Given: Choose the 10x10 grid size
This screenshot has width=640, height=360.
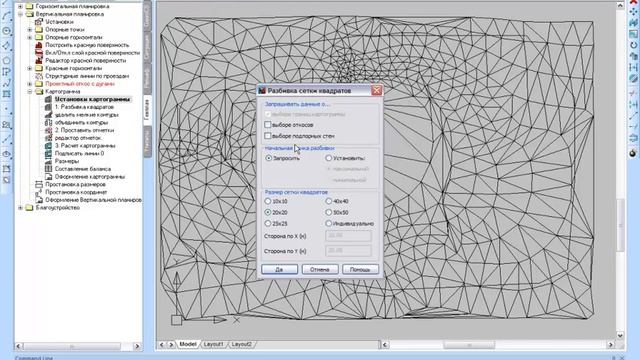Looking at the screenshot, I should coord(268,201).
